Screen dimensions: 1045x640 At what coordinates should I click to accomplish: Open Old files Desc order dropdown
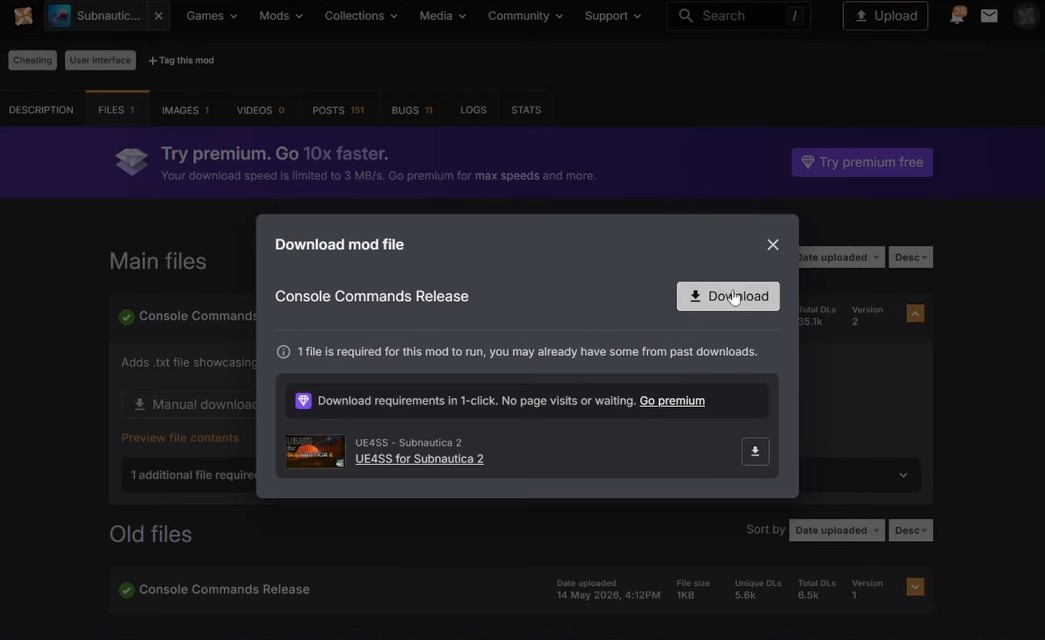click(x=910, y=530)
